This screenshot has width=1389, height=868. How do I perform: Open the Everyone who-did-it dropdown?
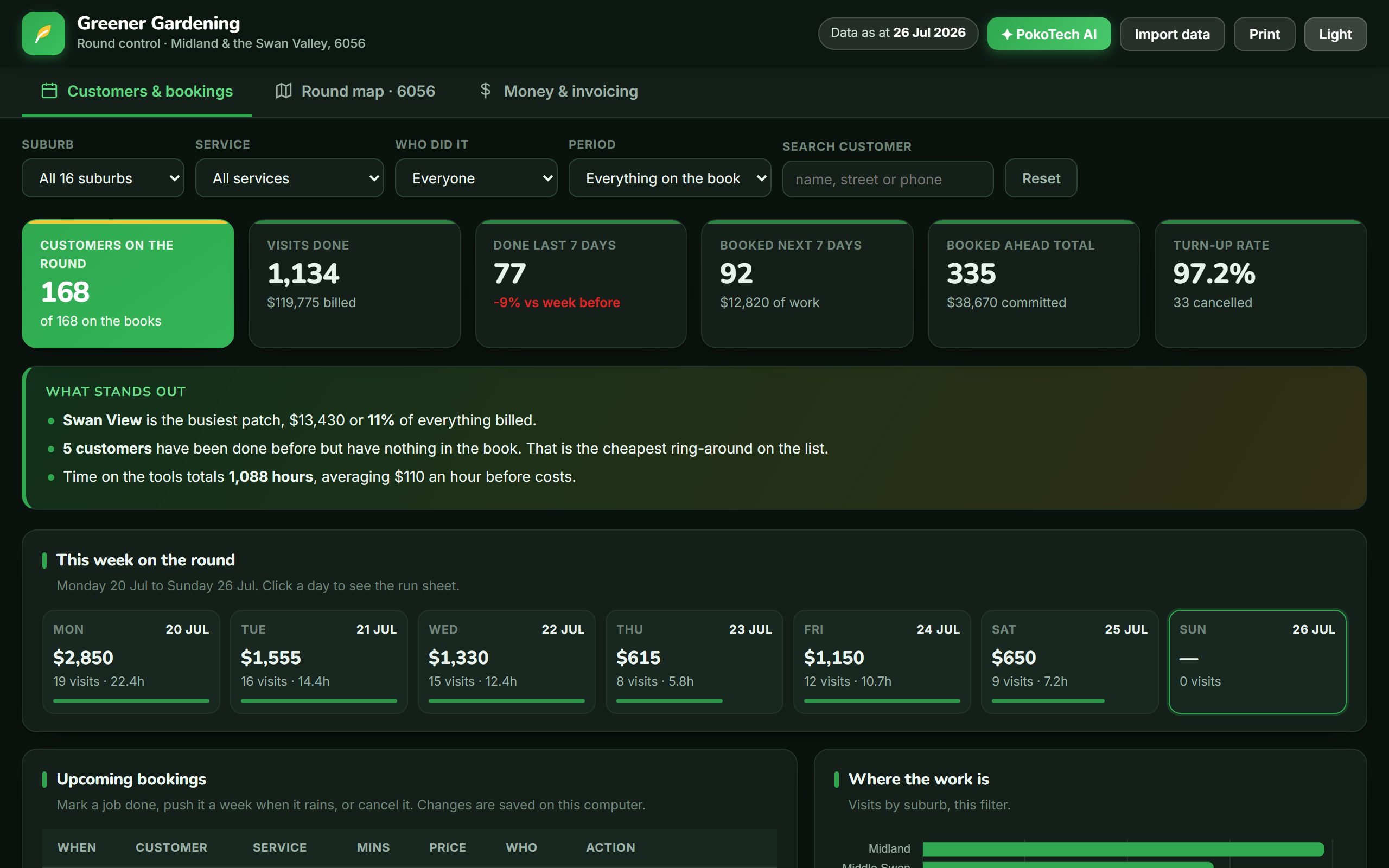(476, 178)
